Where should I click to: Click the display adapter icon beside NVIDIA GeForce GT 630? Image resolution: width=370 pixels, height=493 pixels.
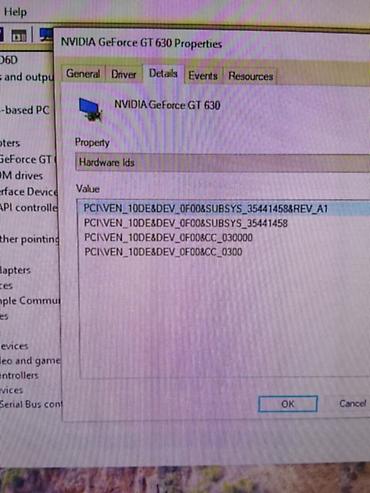coord(90,109)
